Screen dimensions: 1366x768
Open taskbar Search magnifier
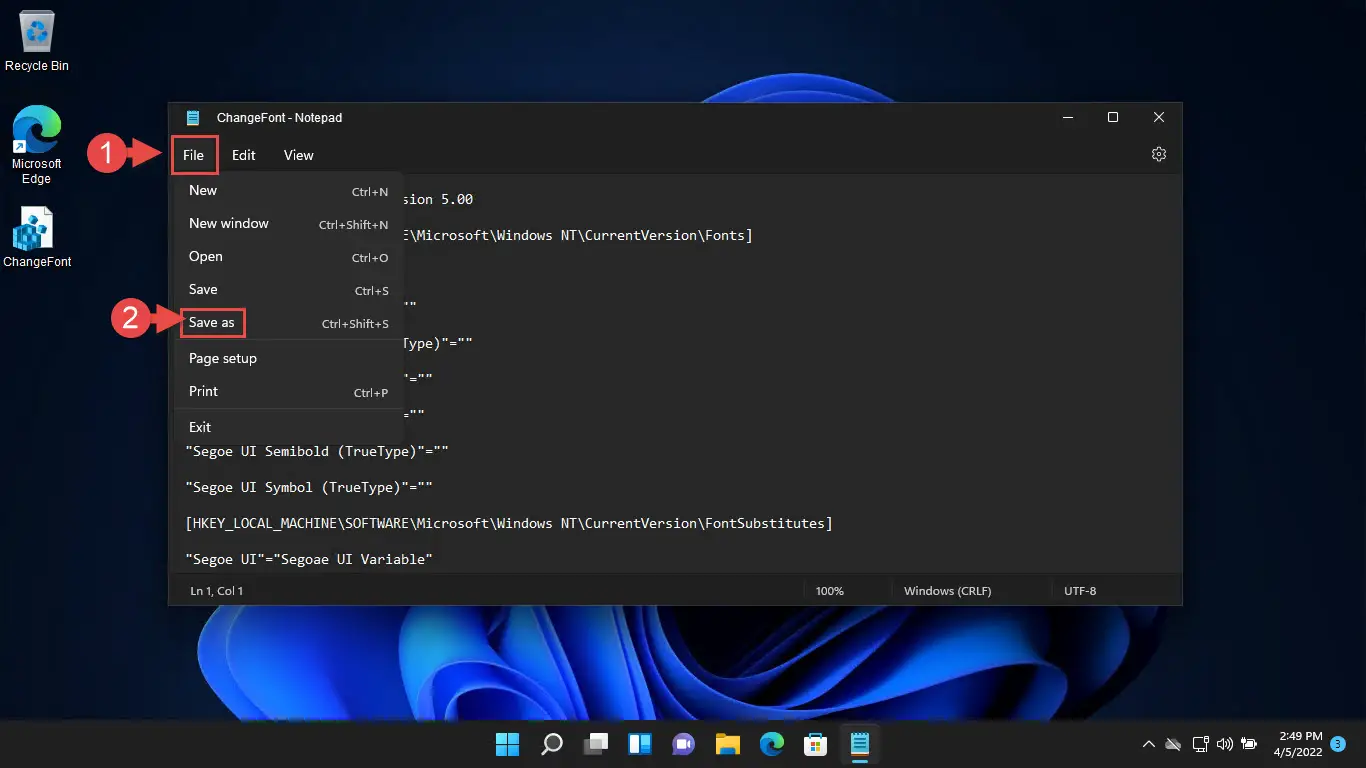coord(552,744)
